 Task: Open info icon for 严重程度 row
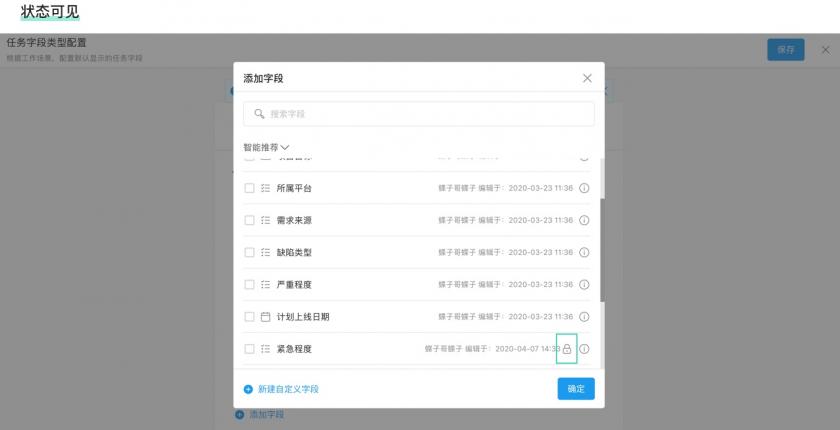[x=584, y=284]
